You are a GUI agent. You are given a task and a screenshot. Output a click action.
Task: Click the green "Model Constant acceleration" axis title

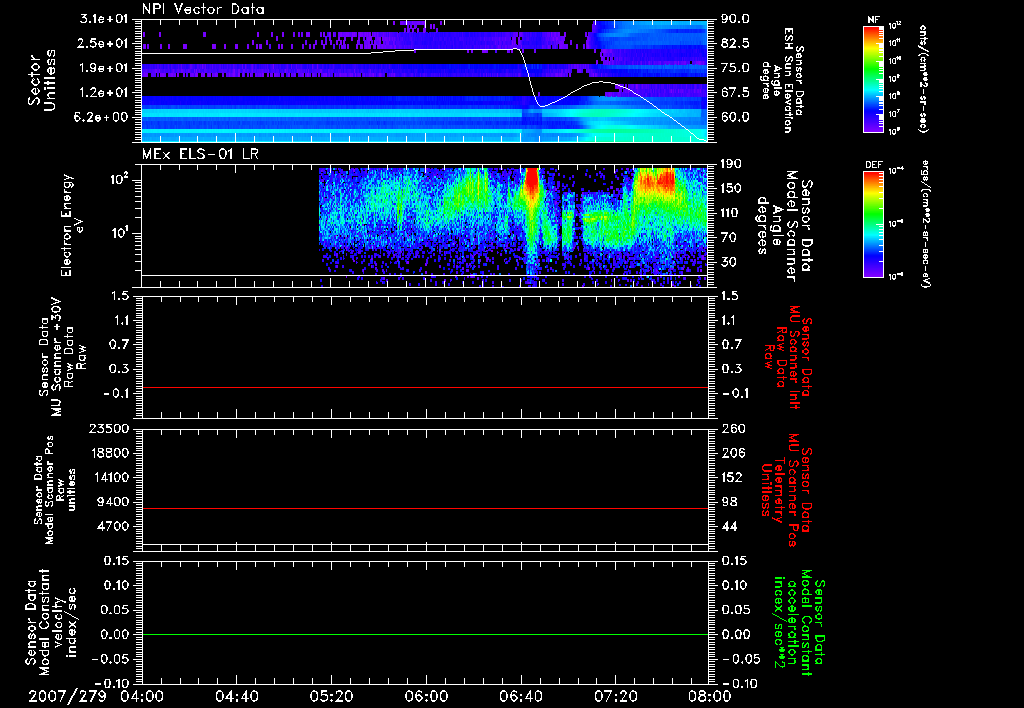[799, 624]
